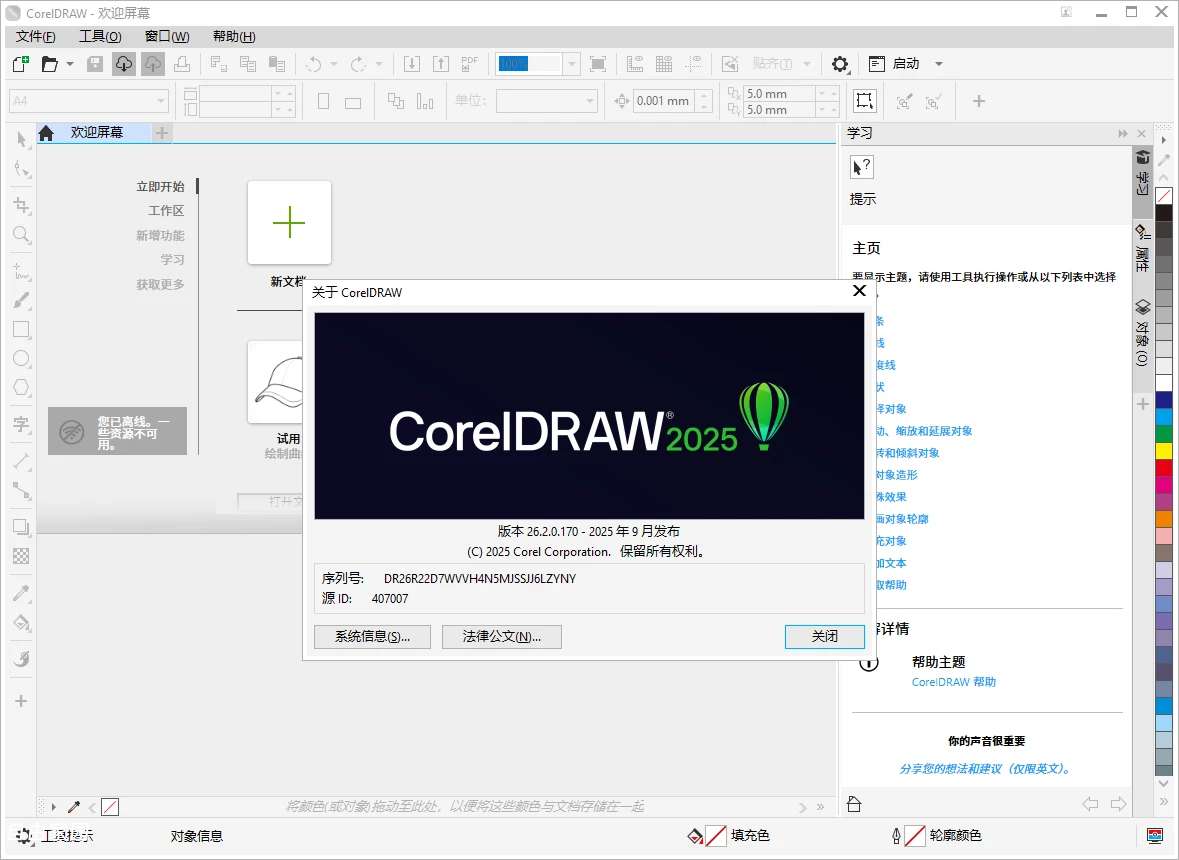The height and width of the screenshot is (860, 1179).
Task: Select the Polygon tool
Action: (x=21, y=387)
